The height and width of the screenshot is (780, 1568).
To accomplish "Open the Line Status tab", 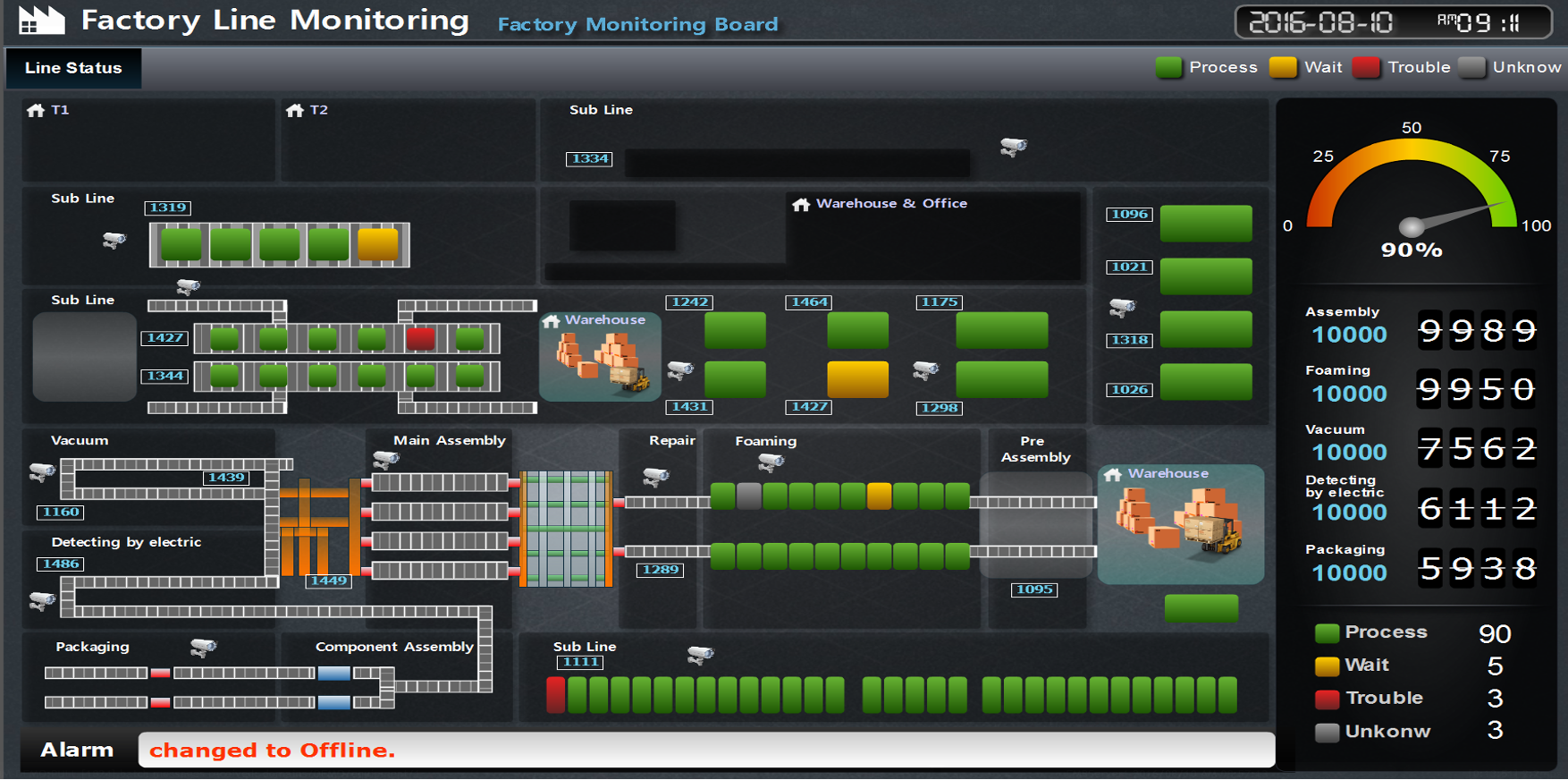I will [73, 68].
